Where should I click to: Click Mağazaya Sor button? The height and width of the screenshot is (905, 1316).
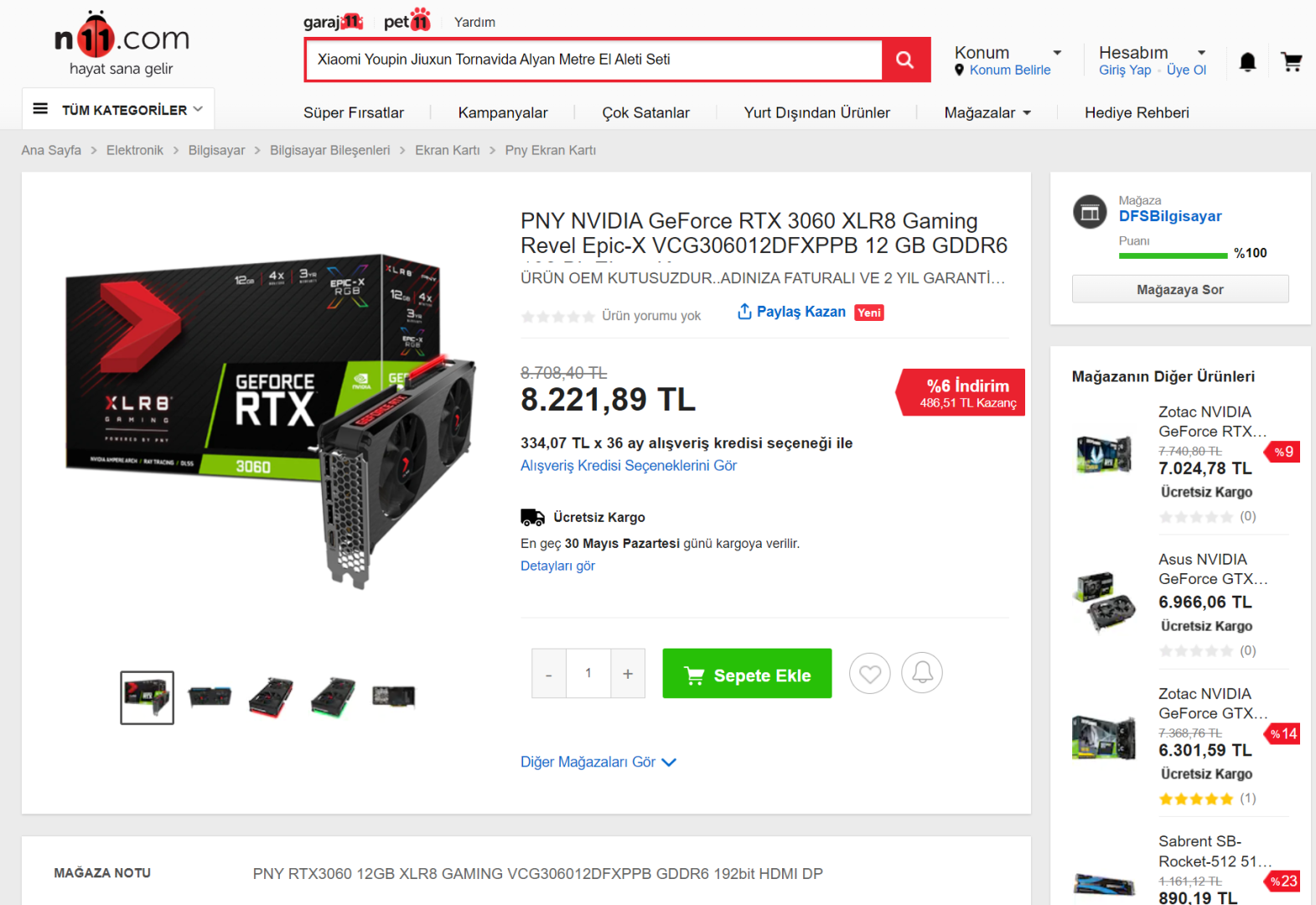[x=1180, y=289]
